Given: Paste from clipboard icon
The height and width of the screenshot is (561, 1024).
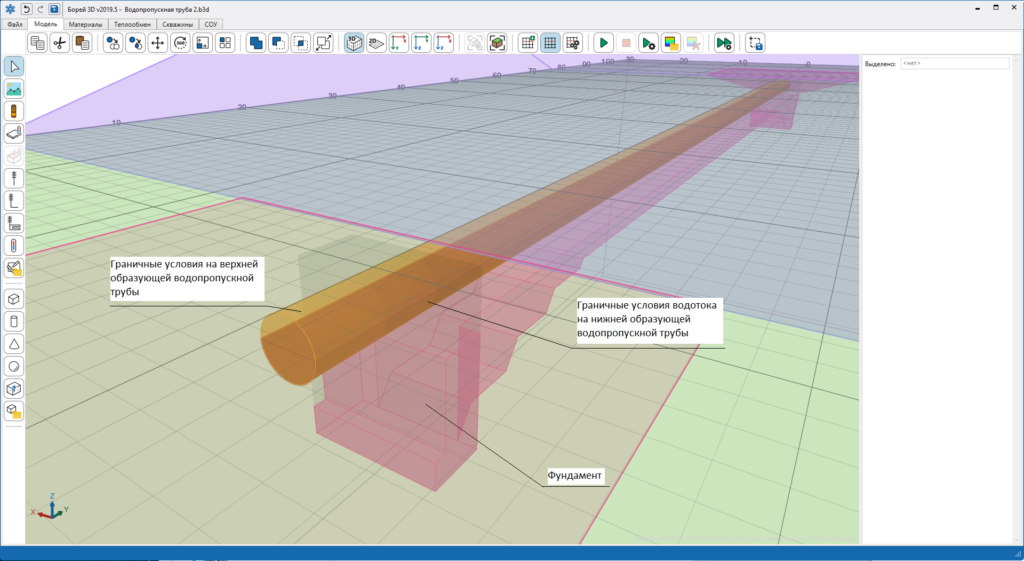Looking at the screenshot, I should coord(82,43).
